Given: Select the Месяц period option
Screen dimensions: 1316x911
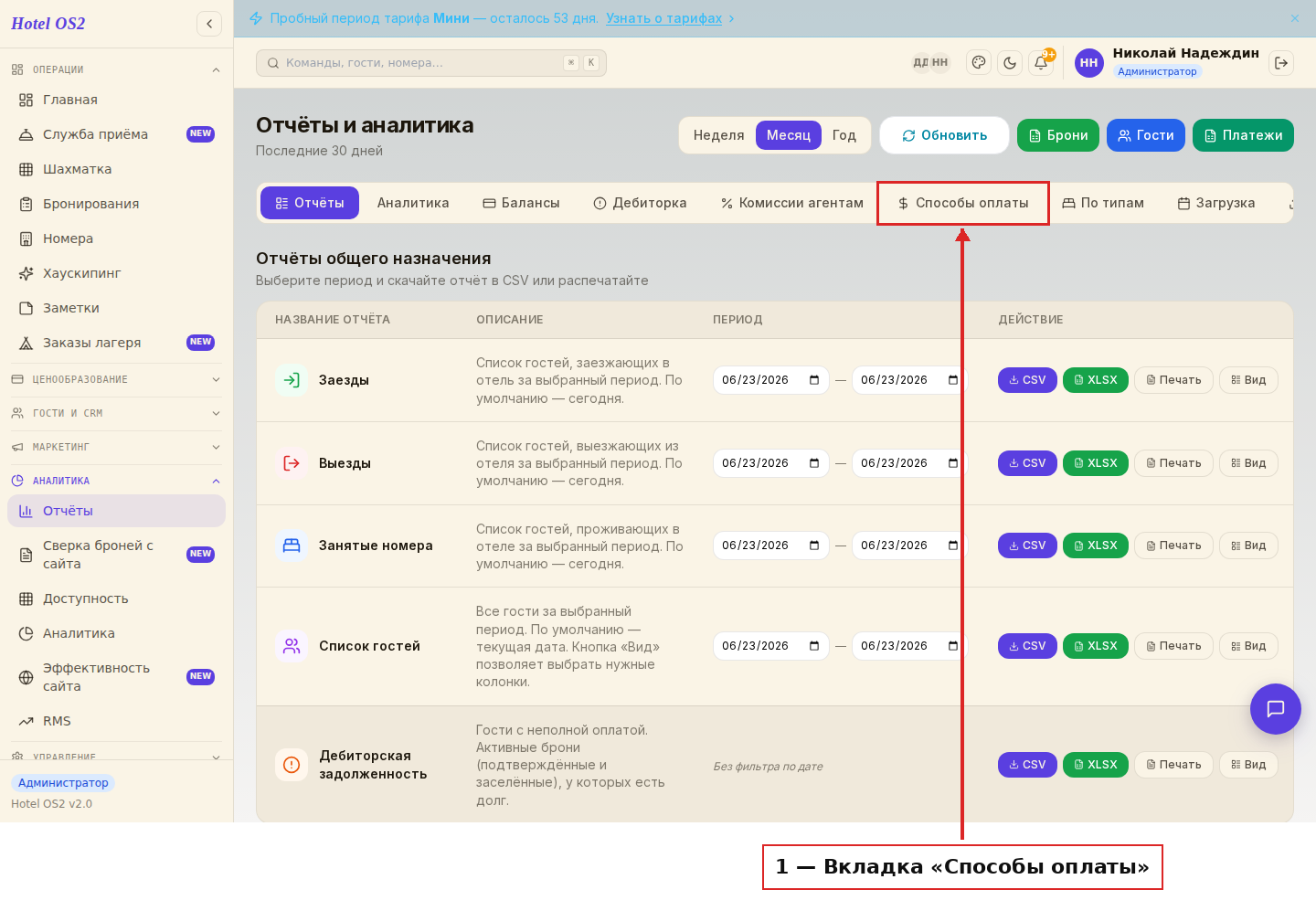Looking at the screenshot, I should click(789, 135).
